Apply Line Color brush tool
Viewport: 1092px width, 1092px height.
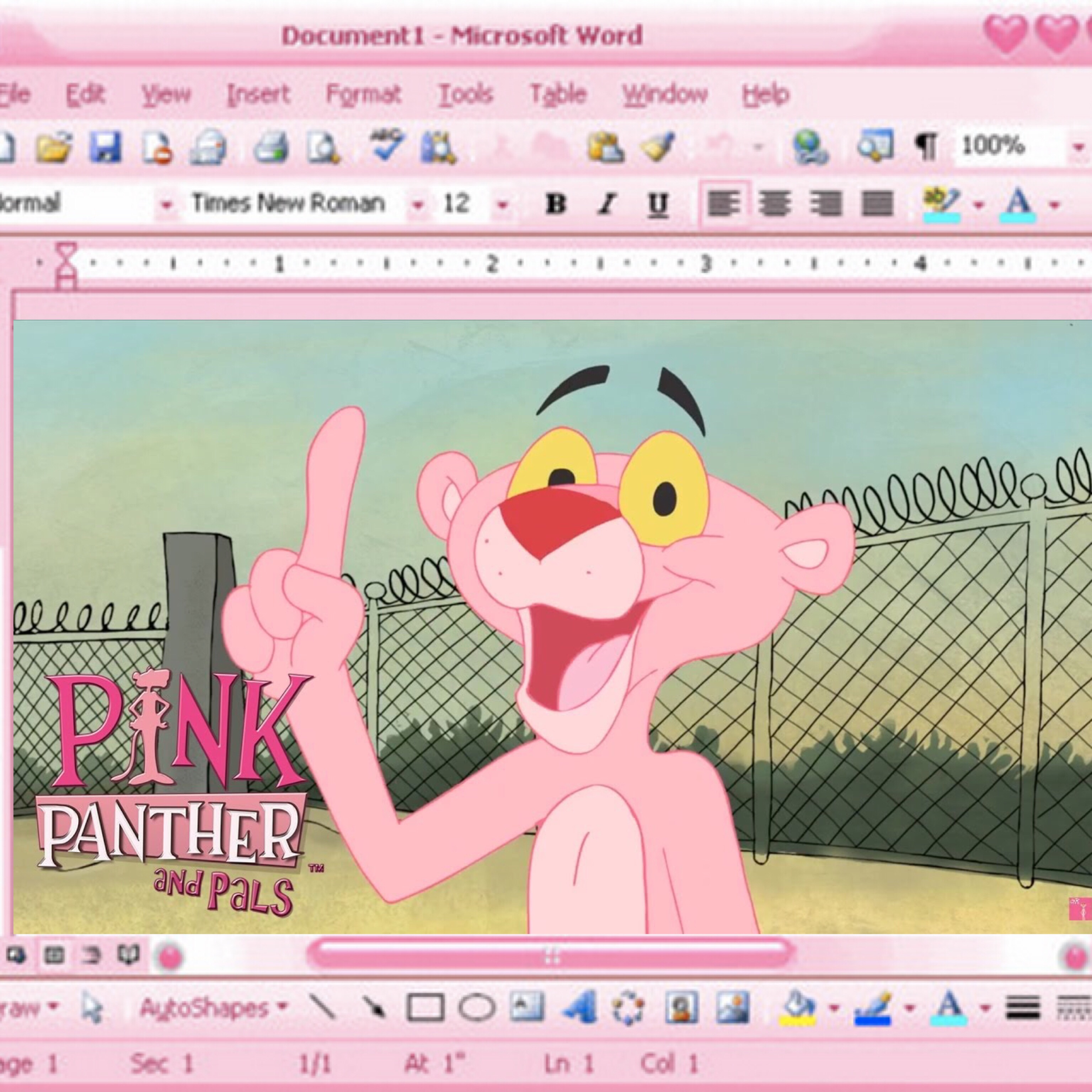click(x=873, y=1008)
